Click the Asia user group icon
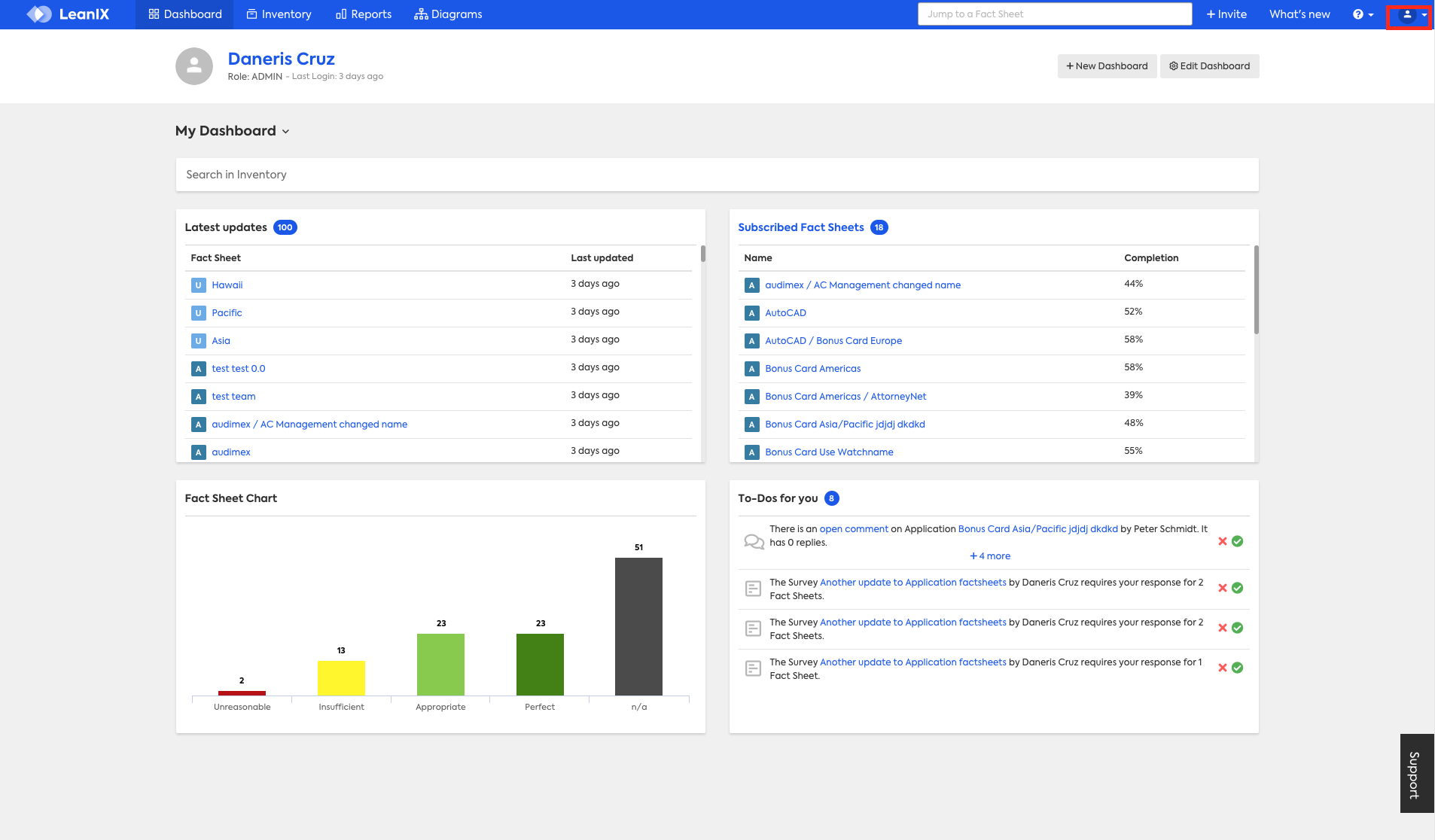This screenshot has width=1435, height=840. click(198, 341)
